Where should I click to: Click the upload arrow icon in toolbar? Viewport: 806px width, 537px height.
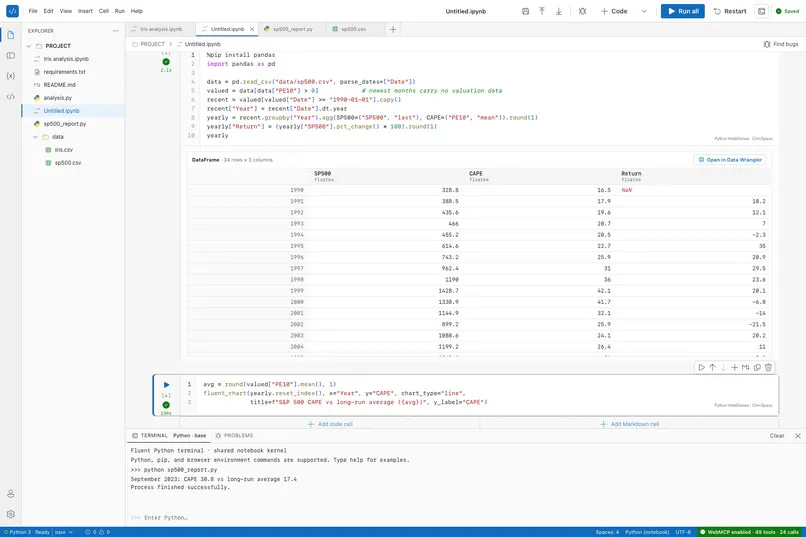(x=542, y=11)
